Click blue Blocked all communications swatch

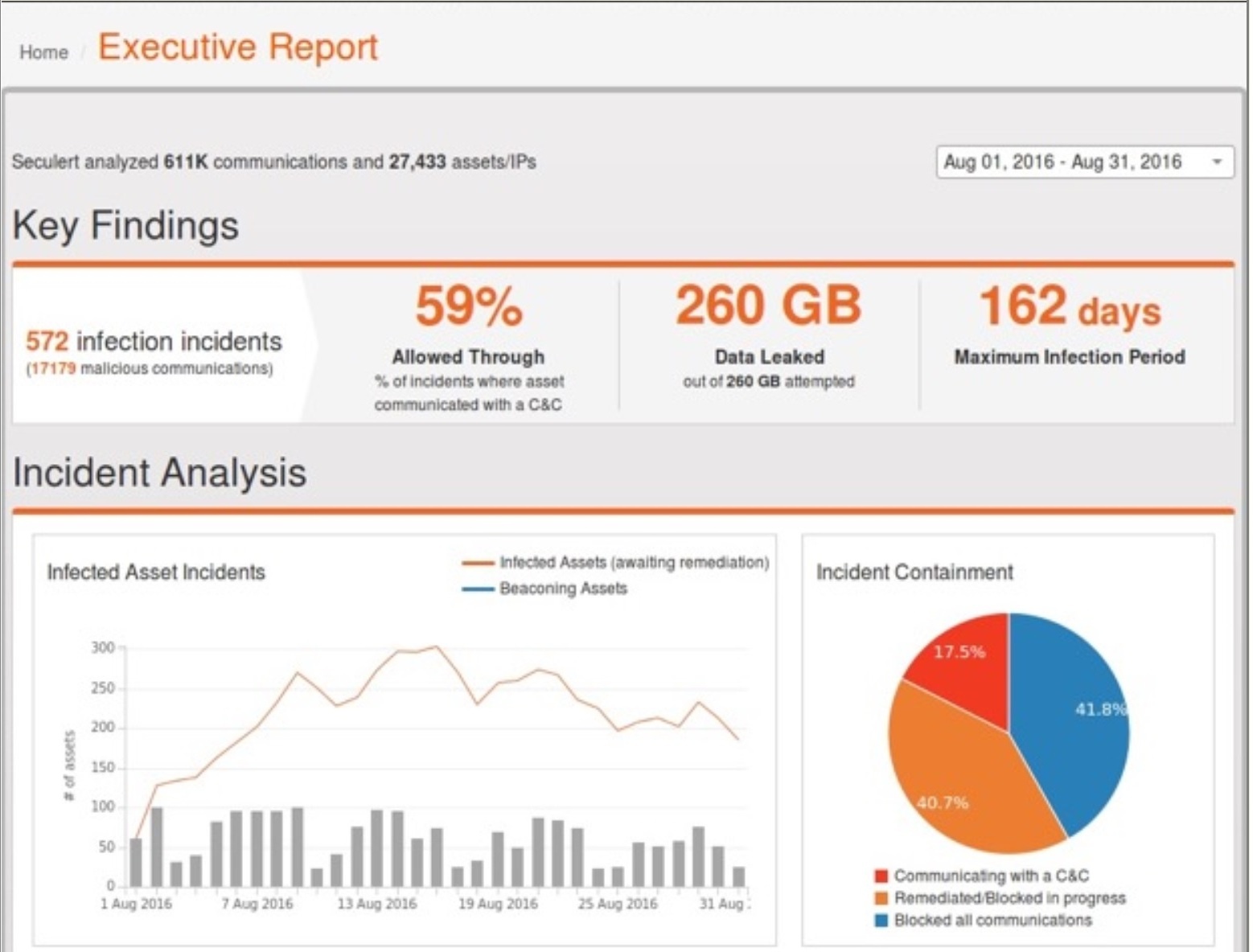pyautogui.click(x=881, y=921)
